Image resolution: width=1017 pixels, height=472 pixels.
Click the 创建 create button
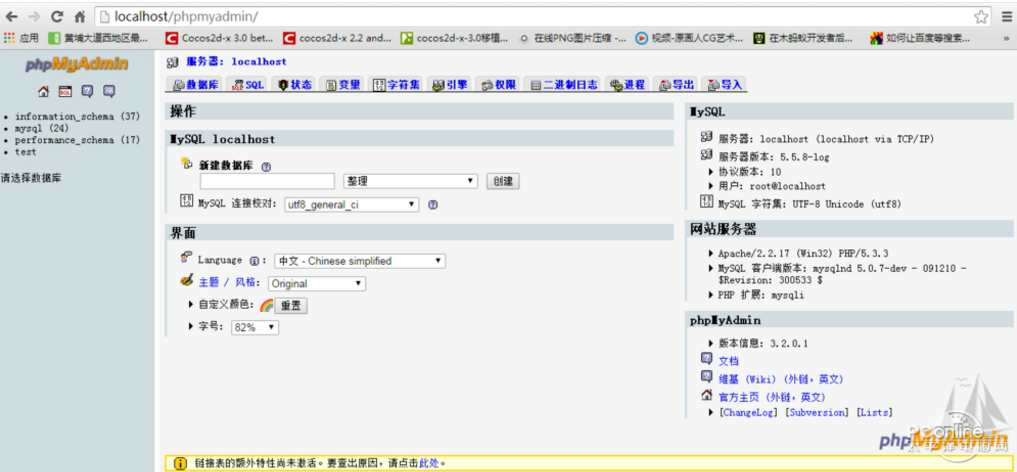[503, 182]
